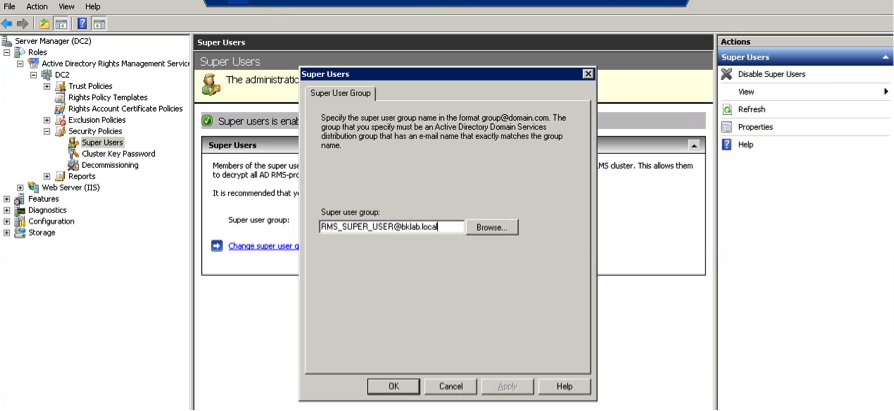Select Cluster Key Password node
894x411 pixels.
pos(118,154)
